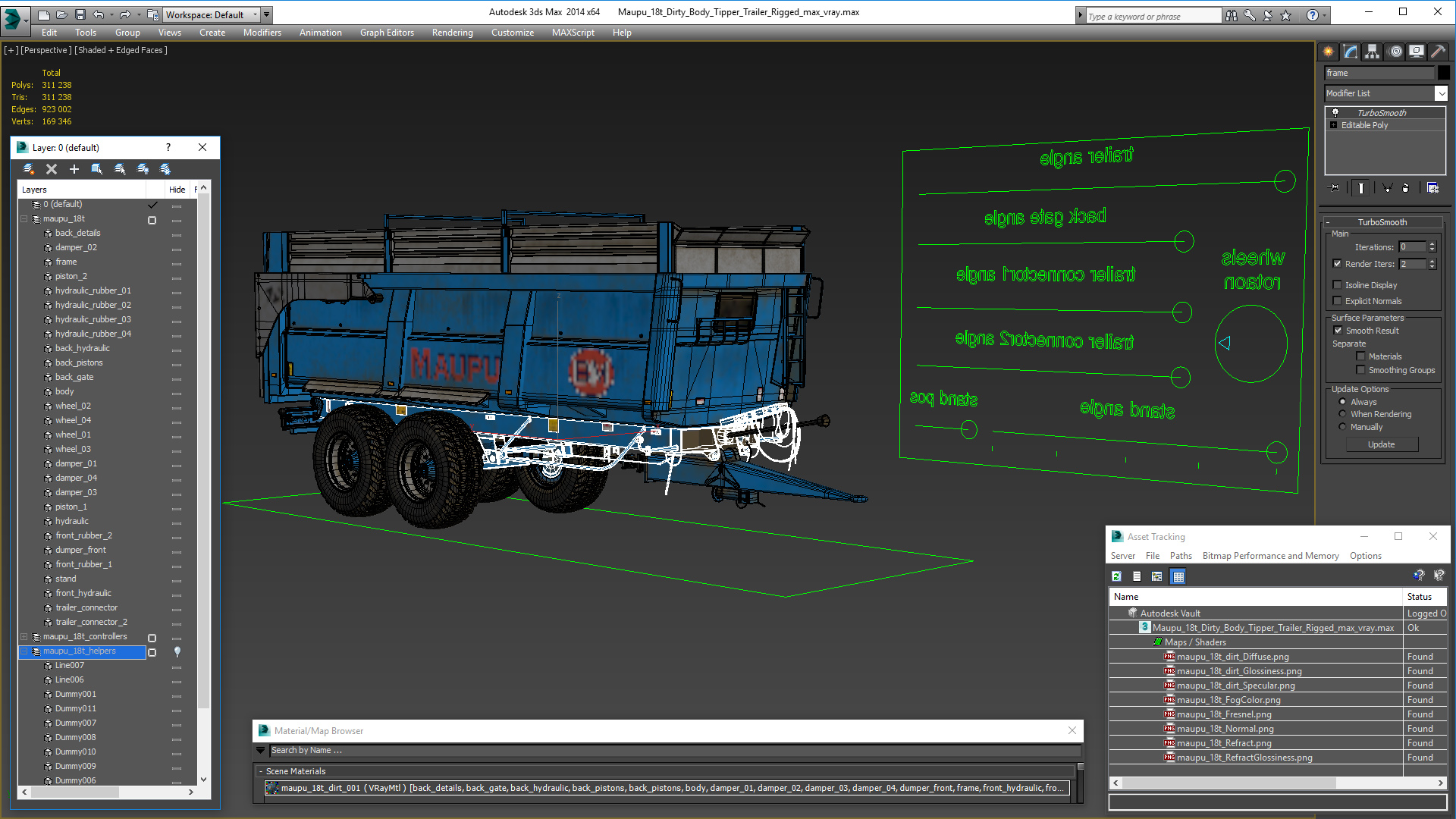Open the Help icon dropdown arrow
Viewport: 1456px width, 819px height.
(x=1325, y=15)
